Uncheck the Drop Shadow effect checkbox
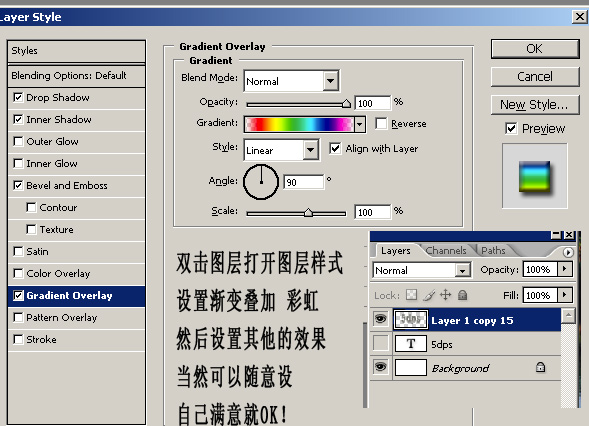 click(x=18, y=97)
